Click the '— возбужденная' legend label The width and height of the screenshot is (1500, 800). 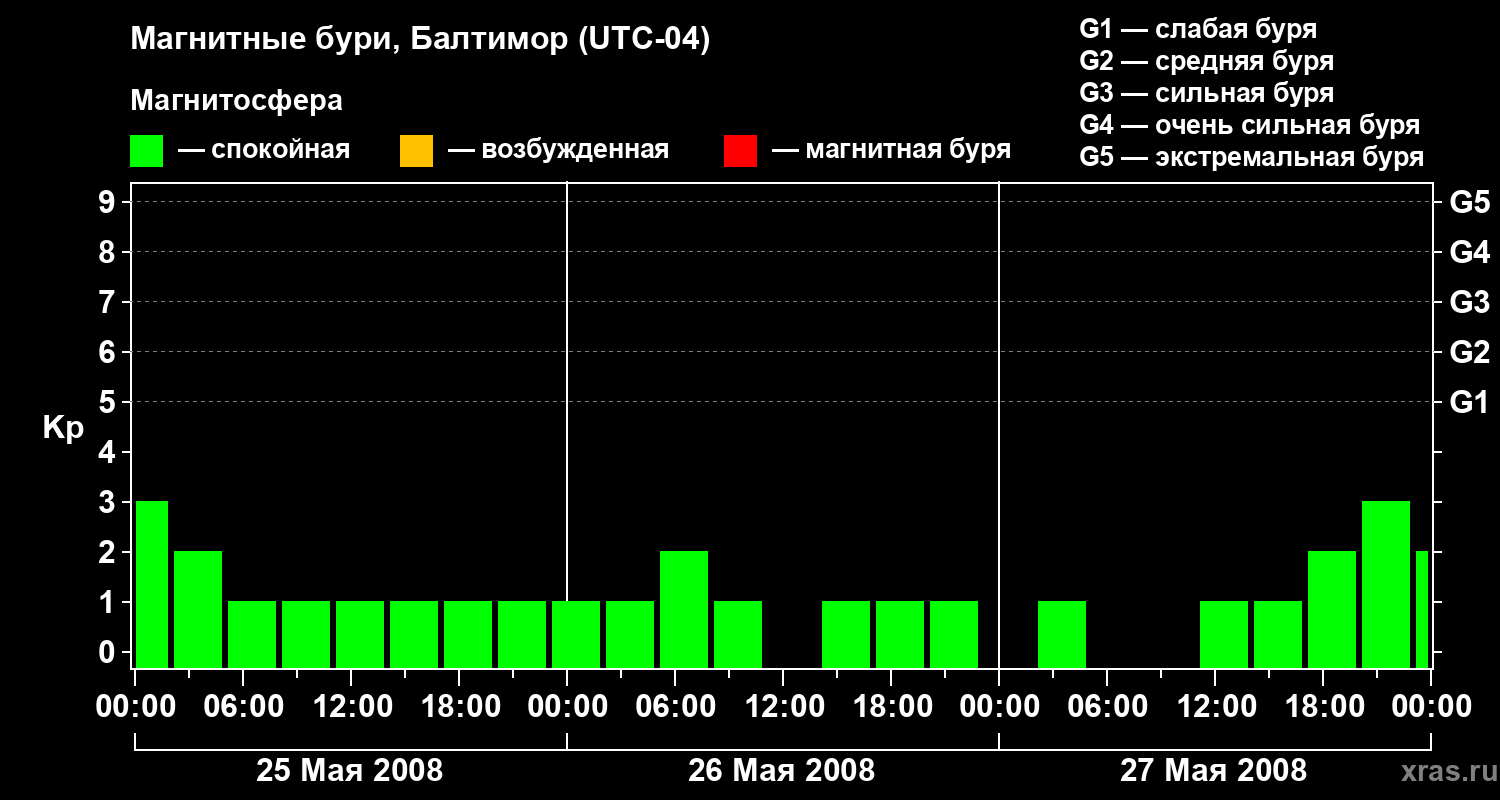coord(558,150)
